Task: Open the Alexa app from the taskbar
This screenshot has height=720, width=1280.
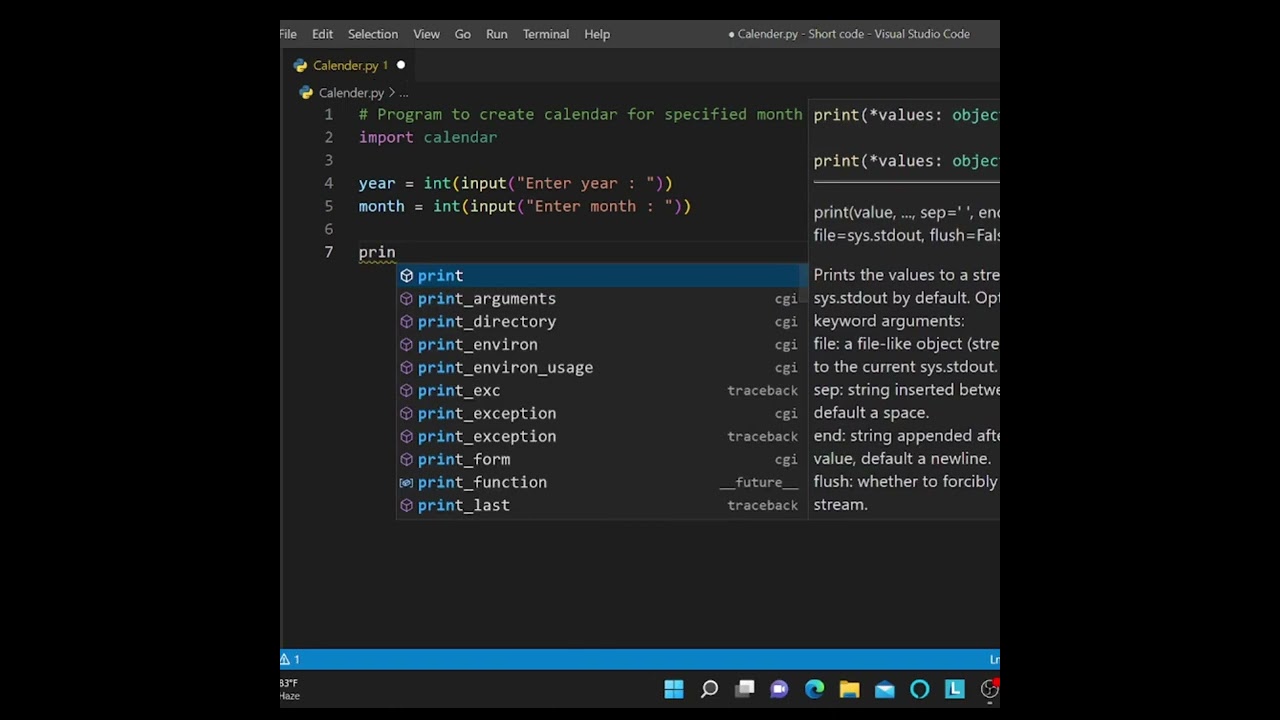Action: [919, 689]
